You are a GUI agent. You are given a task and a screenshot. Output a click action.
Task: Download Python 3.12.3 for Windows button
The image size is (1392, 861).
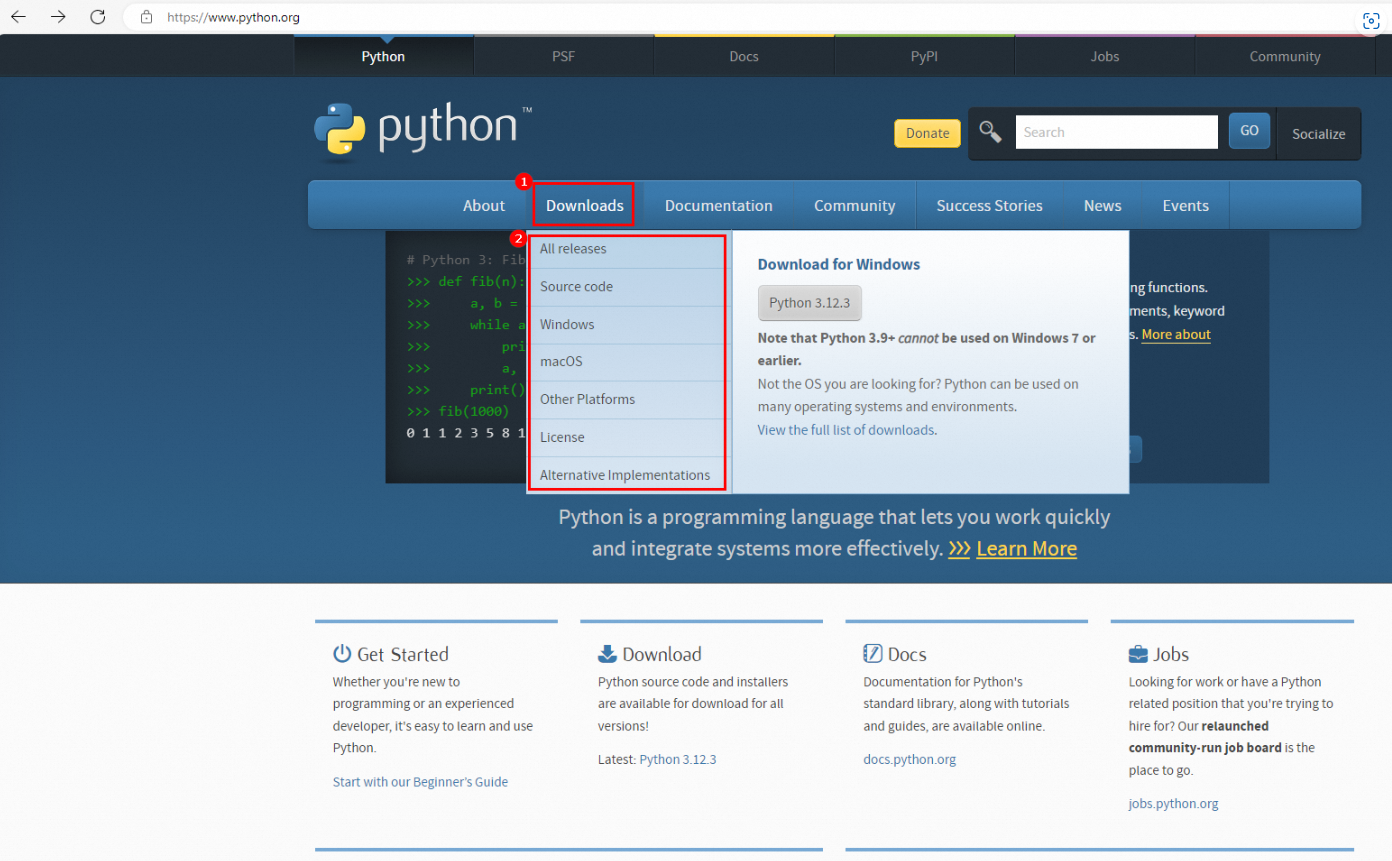coord(810,303)
